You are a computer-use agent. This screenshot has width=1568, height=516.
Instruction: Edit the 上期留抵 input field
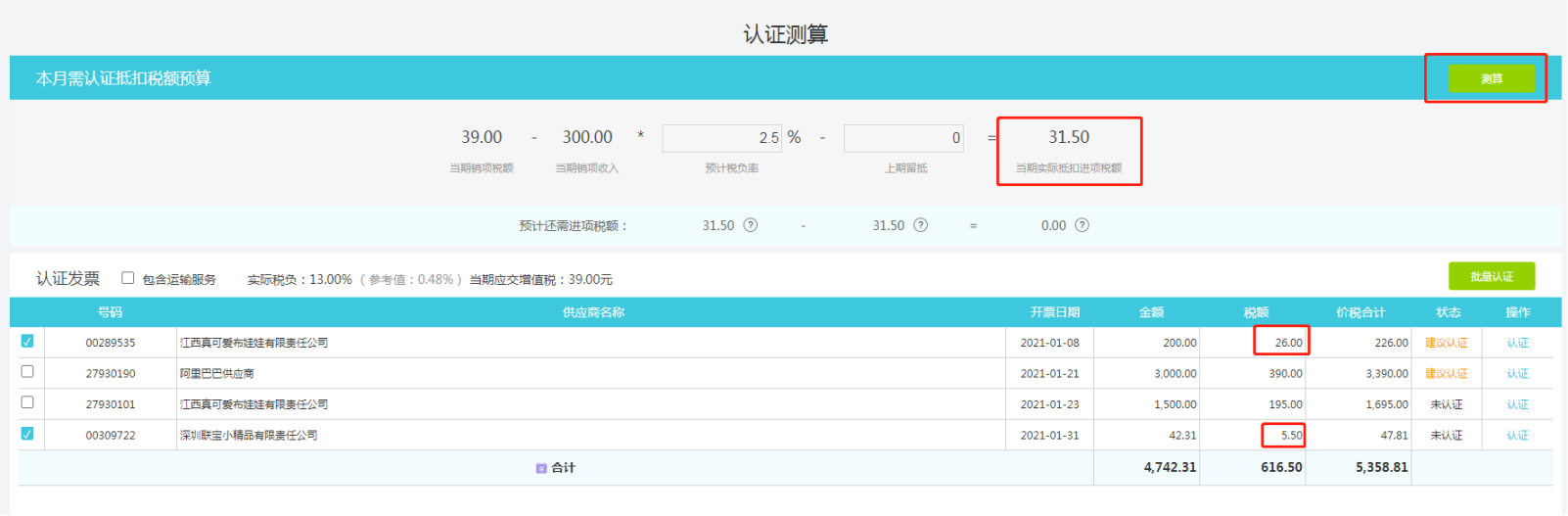903,138
